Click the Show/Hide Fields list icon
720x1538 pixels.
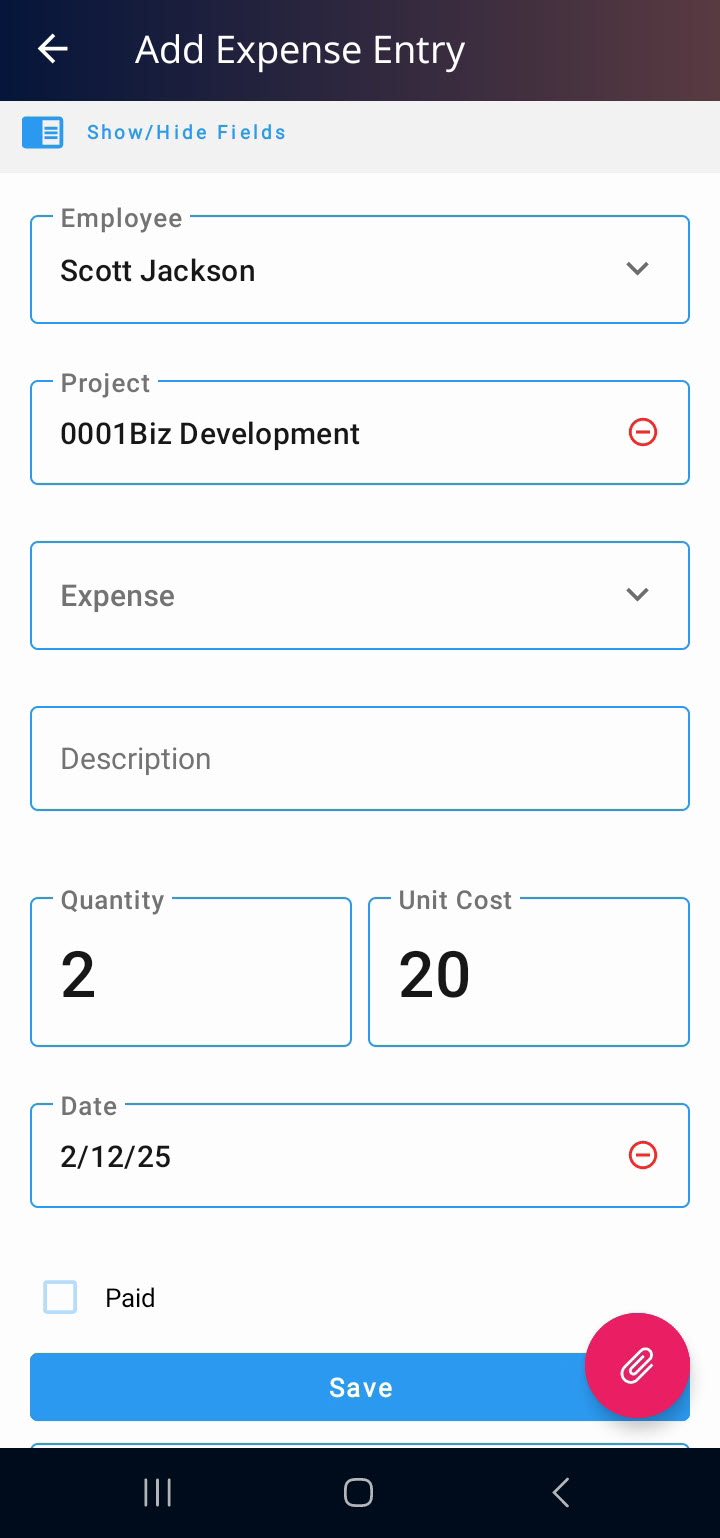click(x=43, y=132)
